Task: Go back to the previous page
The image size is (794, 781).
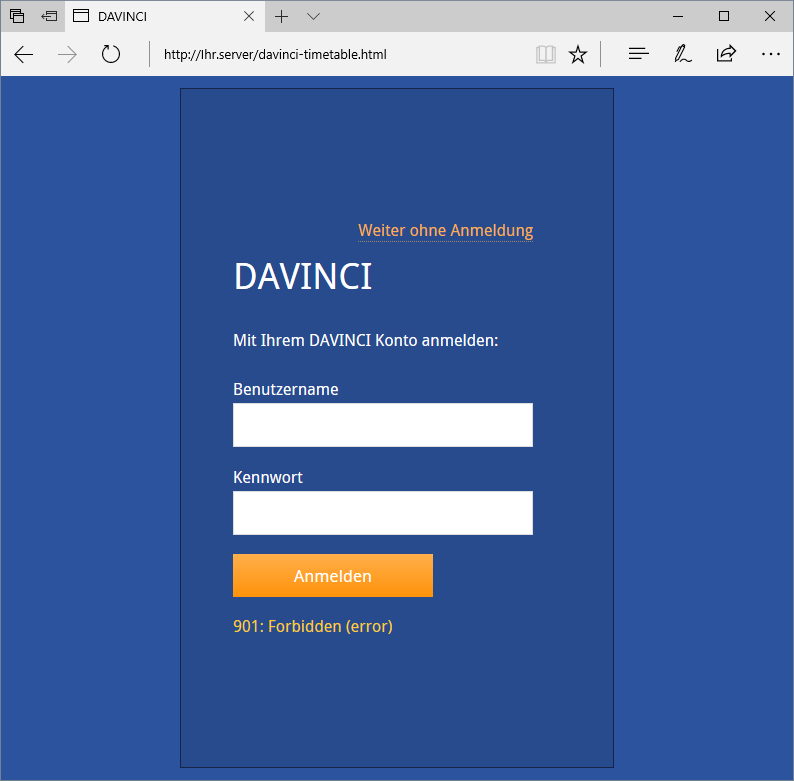Action: (24, 54)
